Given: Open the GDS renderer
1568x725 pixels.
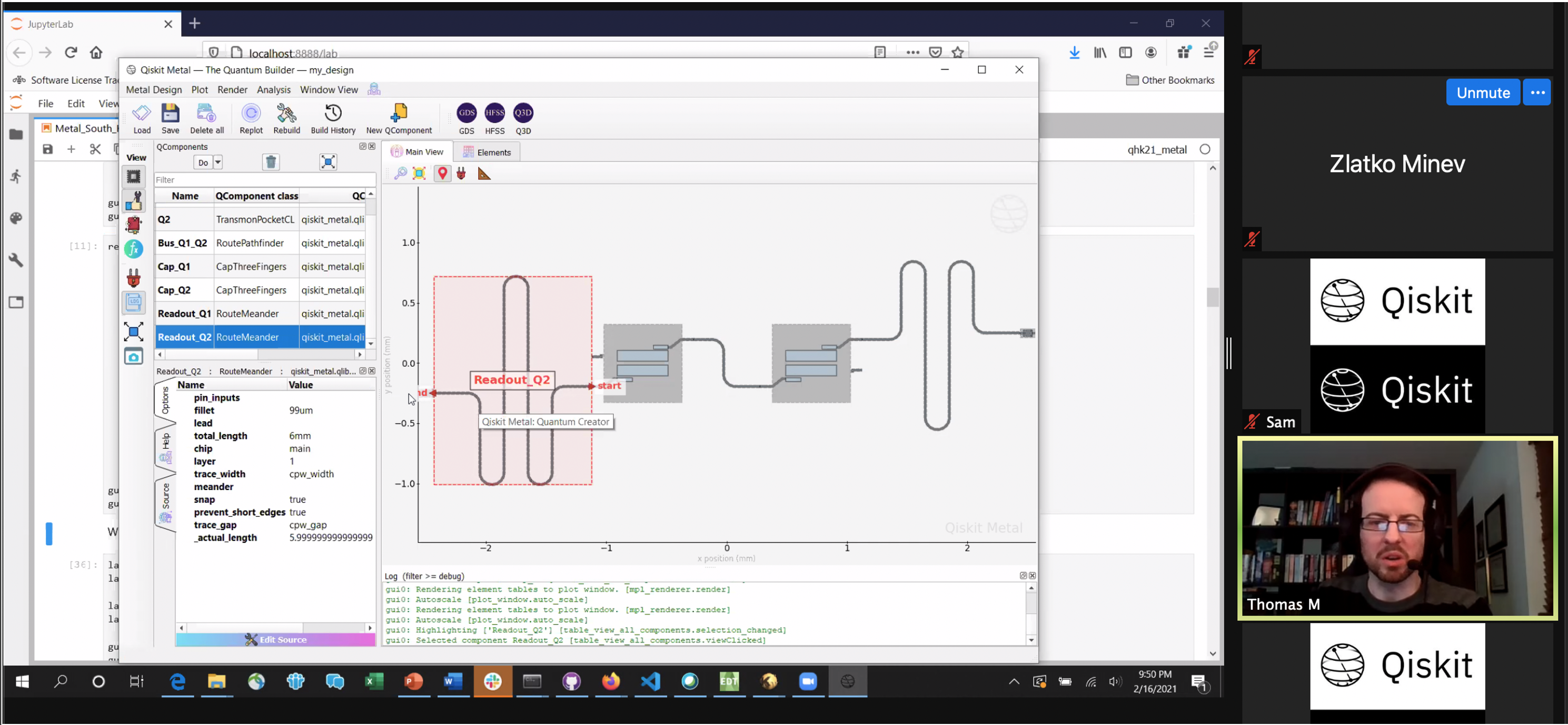Looking at the screenshot, I should tap(467, 119).
